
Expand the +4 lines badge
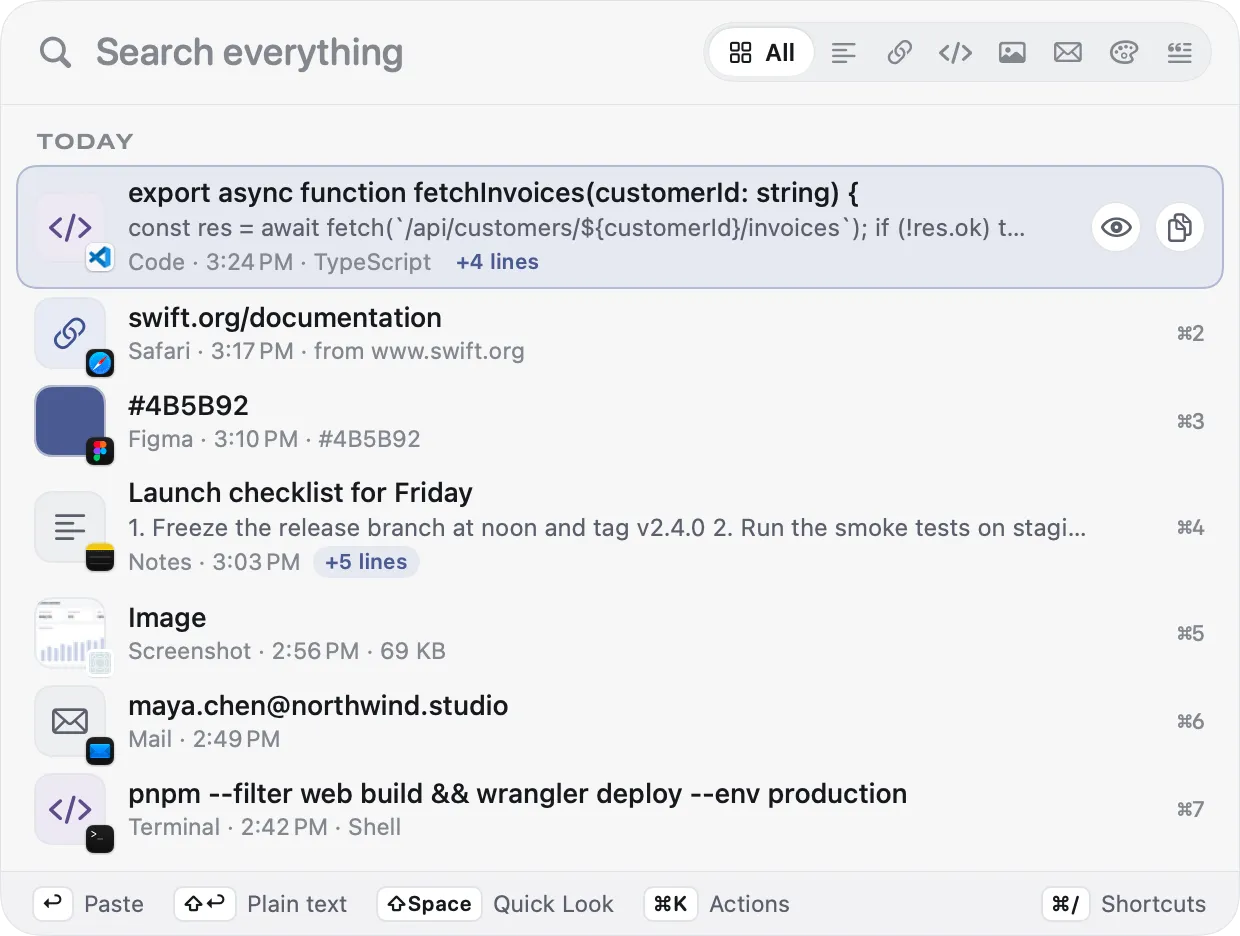click(497, 262)
